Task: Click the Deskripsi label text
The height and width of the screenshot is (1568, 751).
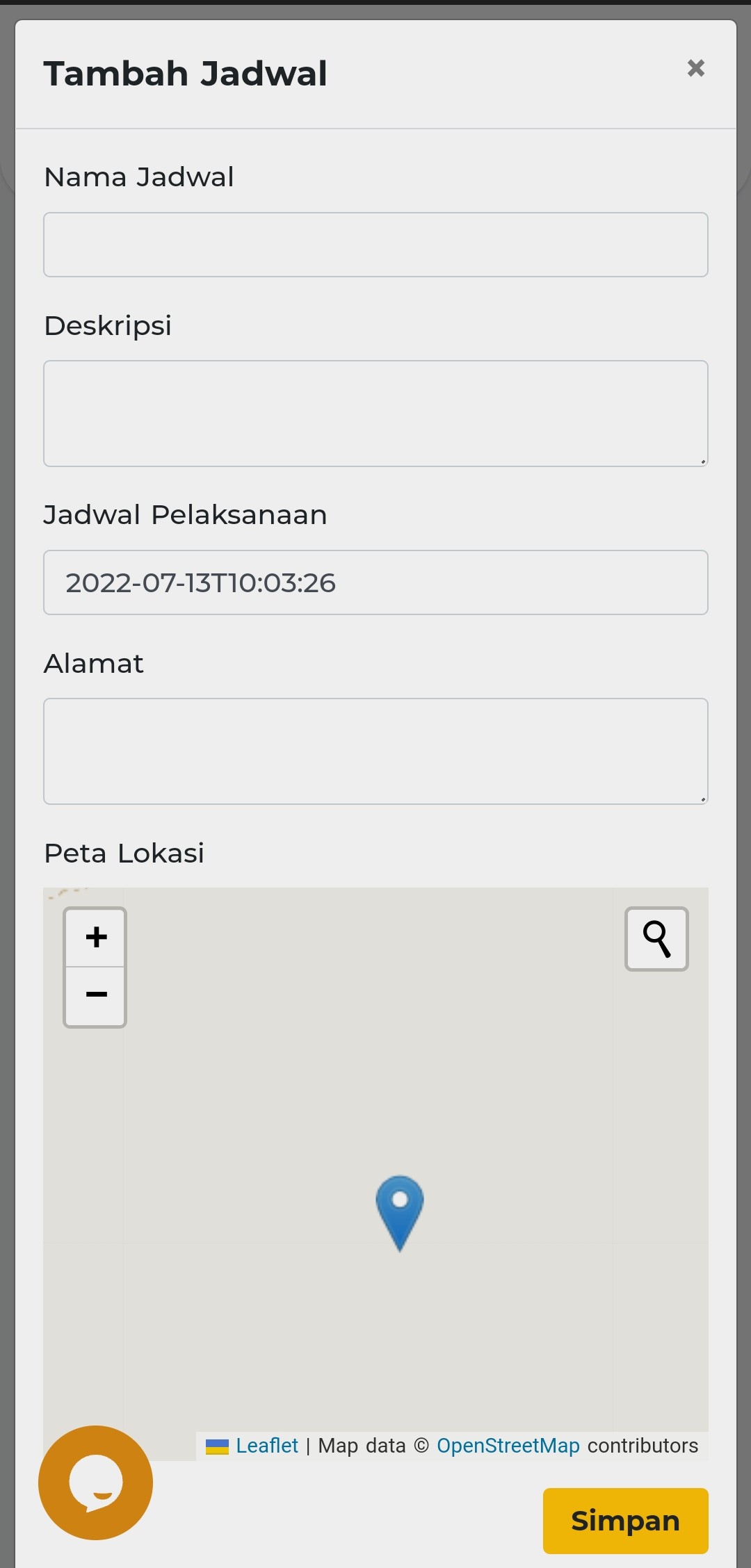Action: 108,325
